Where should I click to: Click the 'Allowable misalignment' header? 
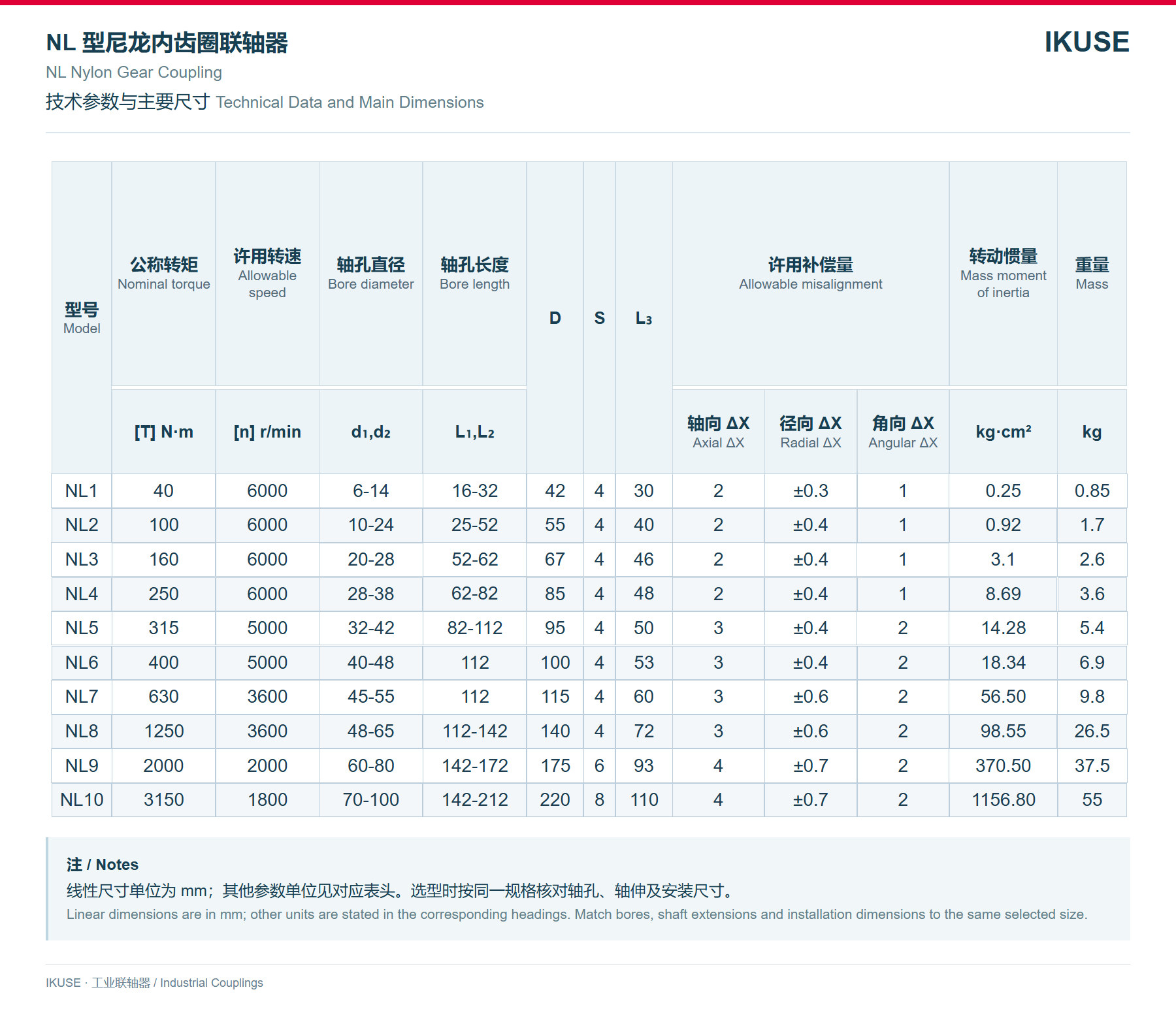tap(811, 274)
